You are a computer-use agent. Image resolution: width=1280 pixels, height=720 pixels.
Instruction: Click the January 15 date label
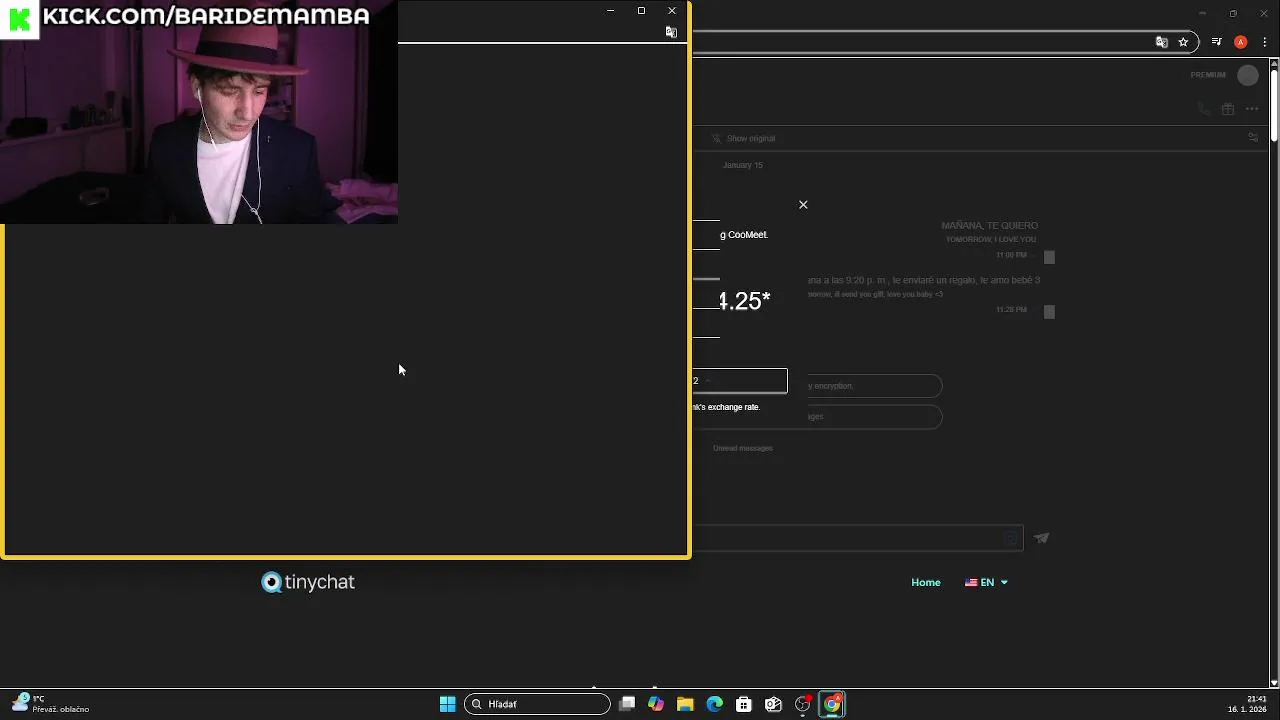pos(743,165)
